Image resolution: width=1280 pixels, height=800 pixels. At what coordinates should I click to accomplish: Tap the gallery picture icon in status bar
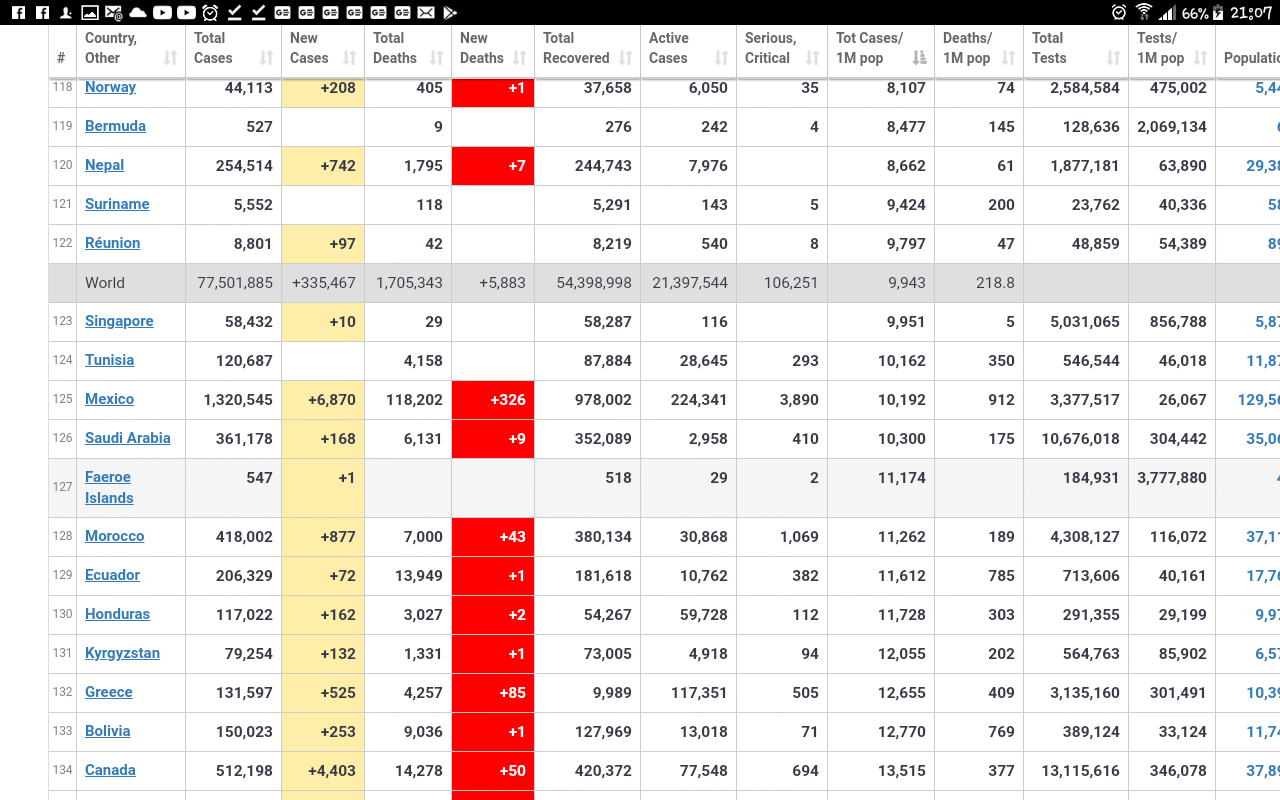(x=90, y=13)
